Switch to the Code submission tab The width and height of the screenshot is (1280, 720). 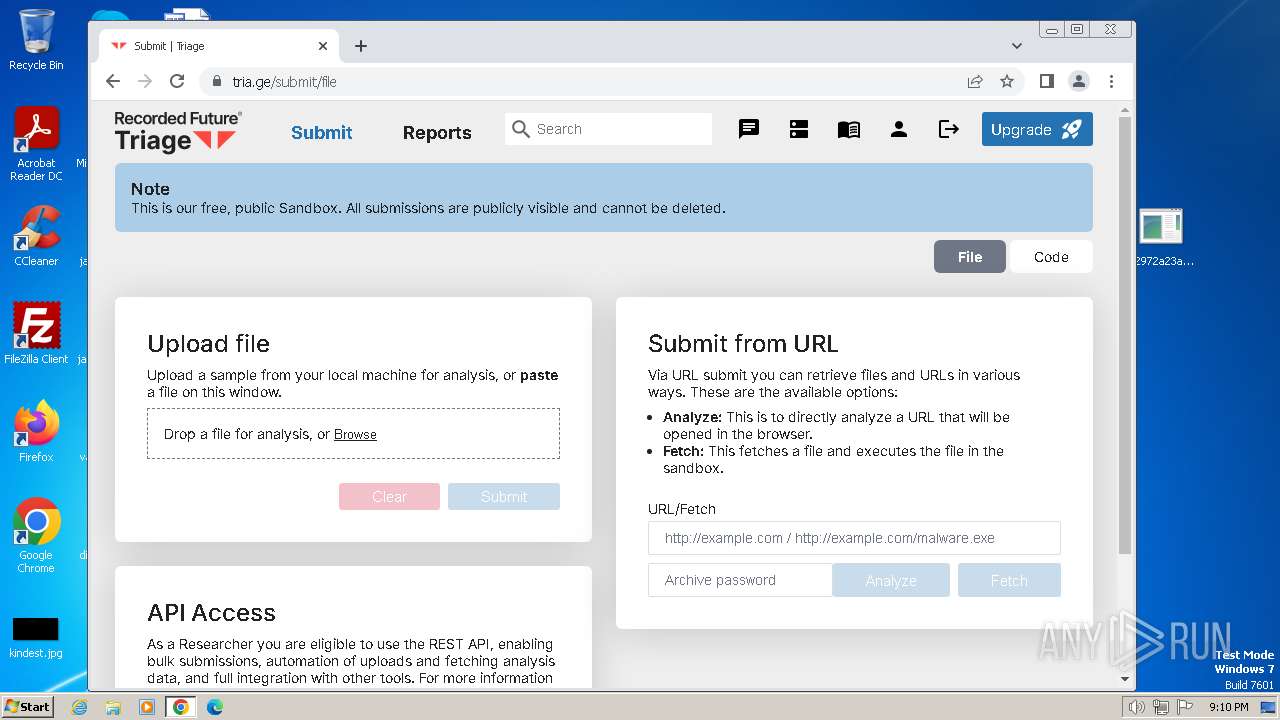pos(1051,257)
